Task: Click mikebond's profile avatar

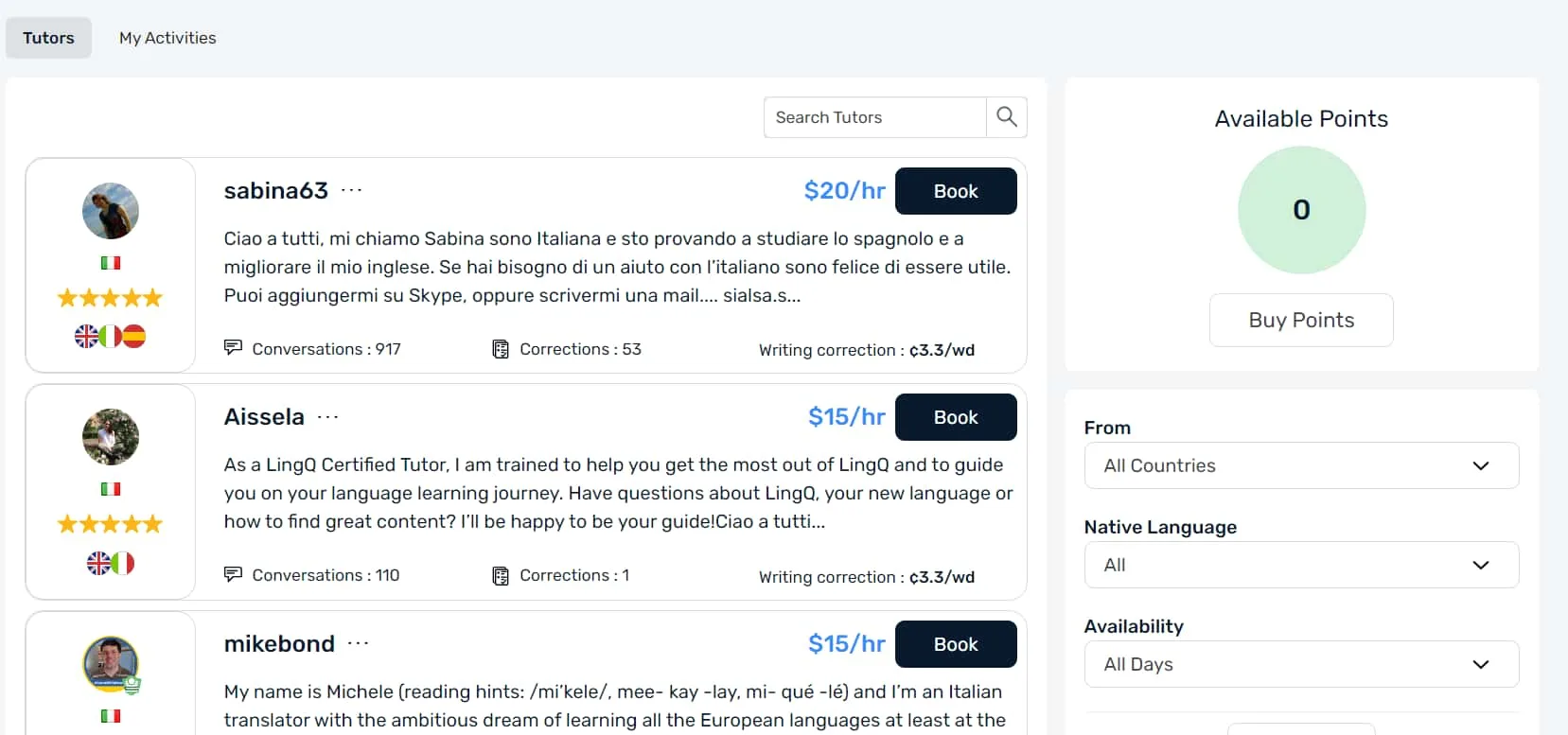Action: coord(111,664)
